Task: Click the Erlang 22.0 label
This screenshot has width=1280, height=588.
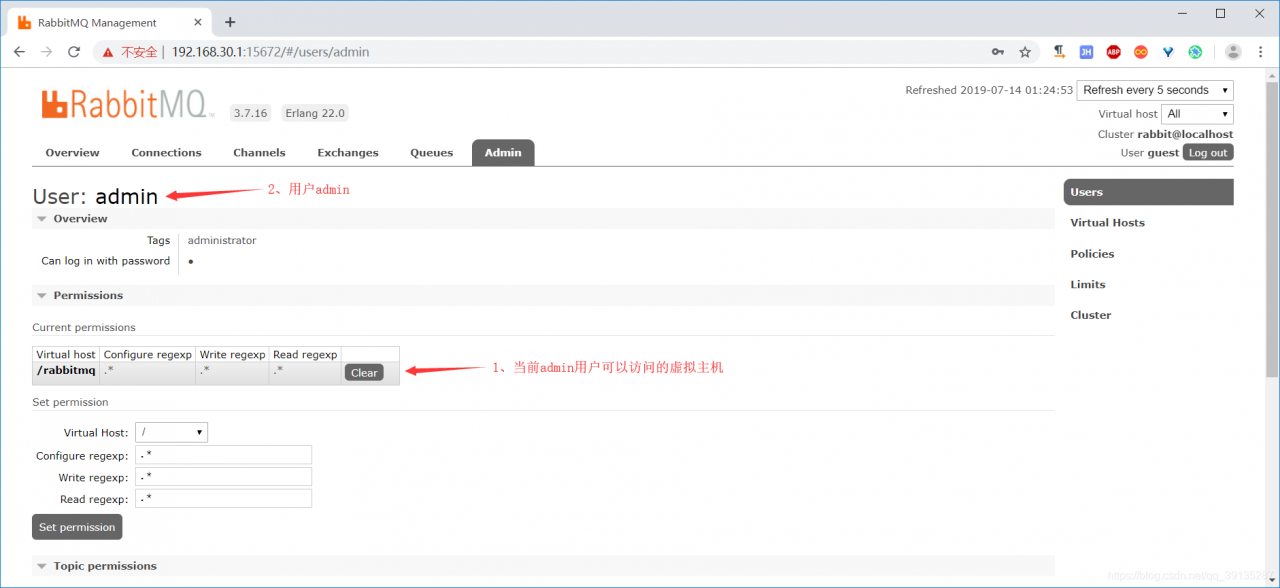Action: 315,113
